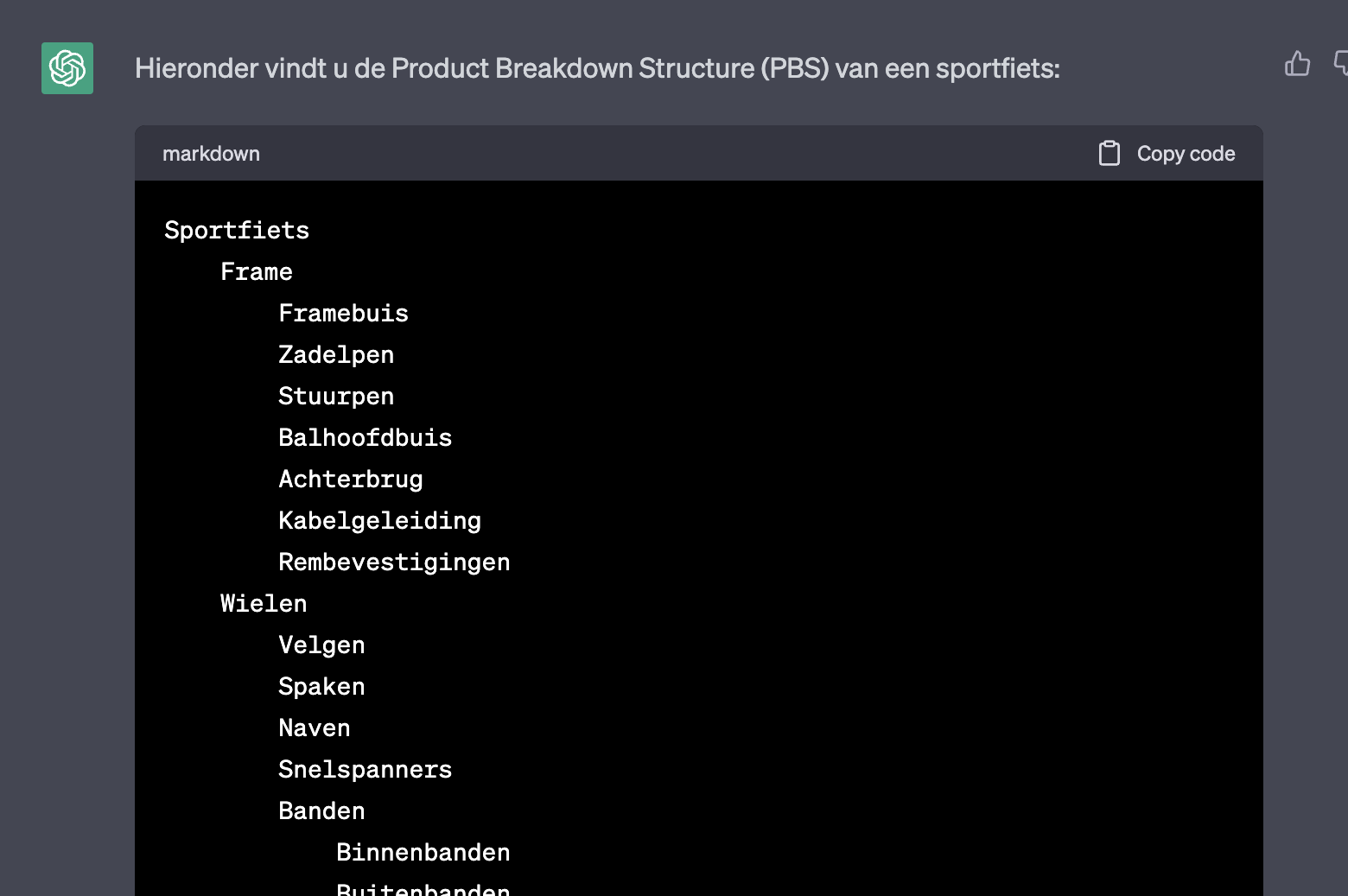The height and width of the screenshot is (896, 1348).
Task: Click the Wielen entry in the PBS
Action: (x=263, y=603)
